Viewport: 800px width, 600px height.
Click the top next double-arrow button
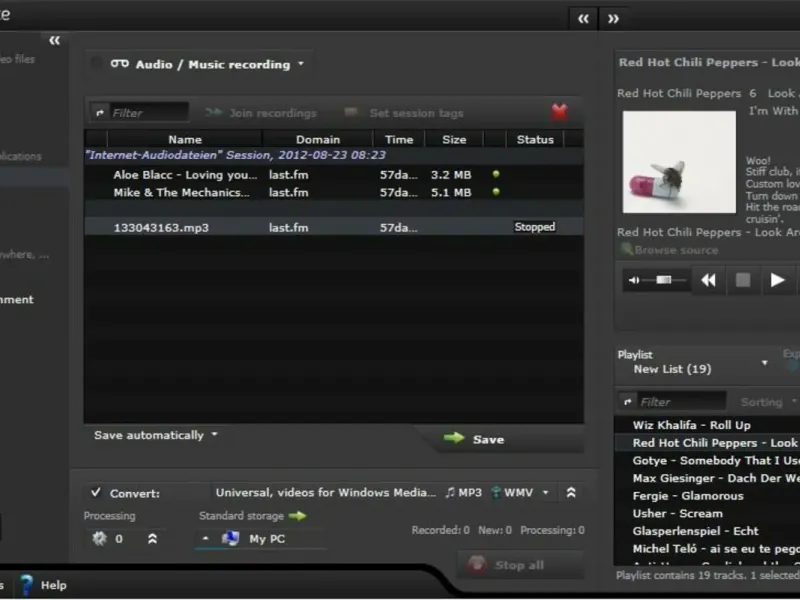pyautogui.click(x=613, y=19)
